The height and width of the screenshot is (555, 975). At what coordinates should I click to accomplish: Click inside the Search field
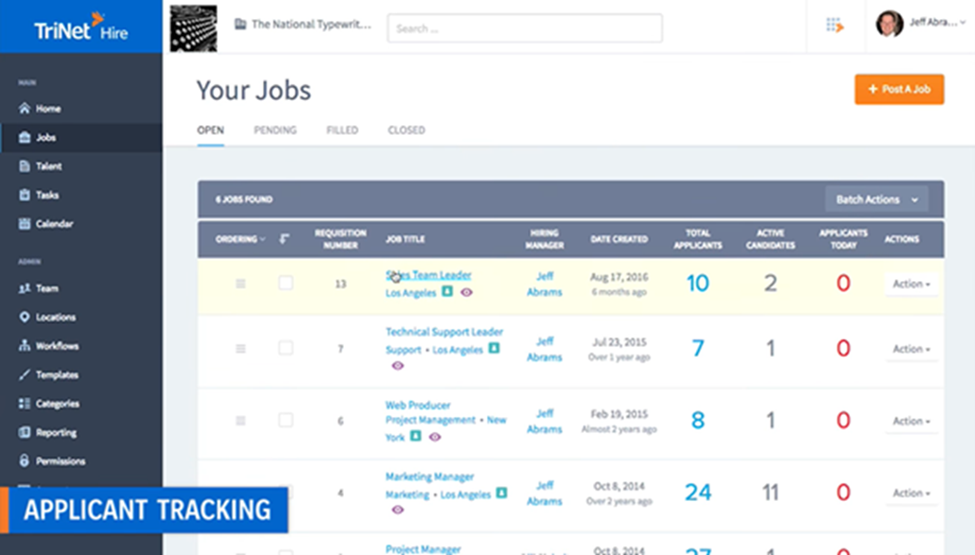[x=525, y=28]
